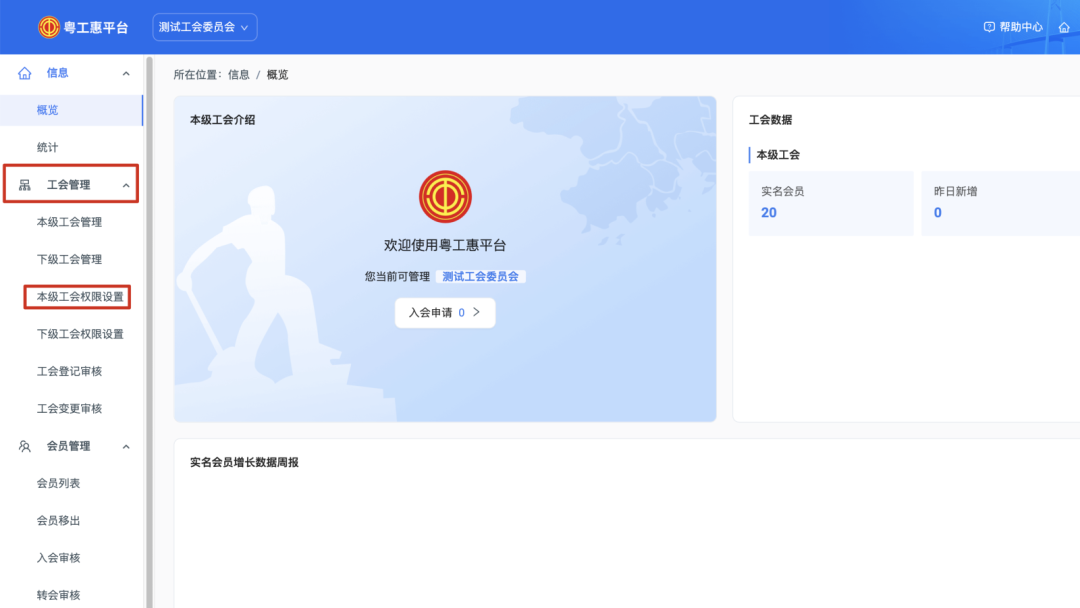Screen dimensions: 1080x608
Task: Open 本级工会管理 menu item
Action: (70, 222)
